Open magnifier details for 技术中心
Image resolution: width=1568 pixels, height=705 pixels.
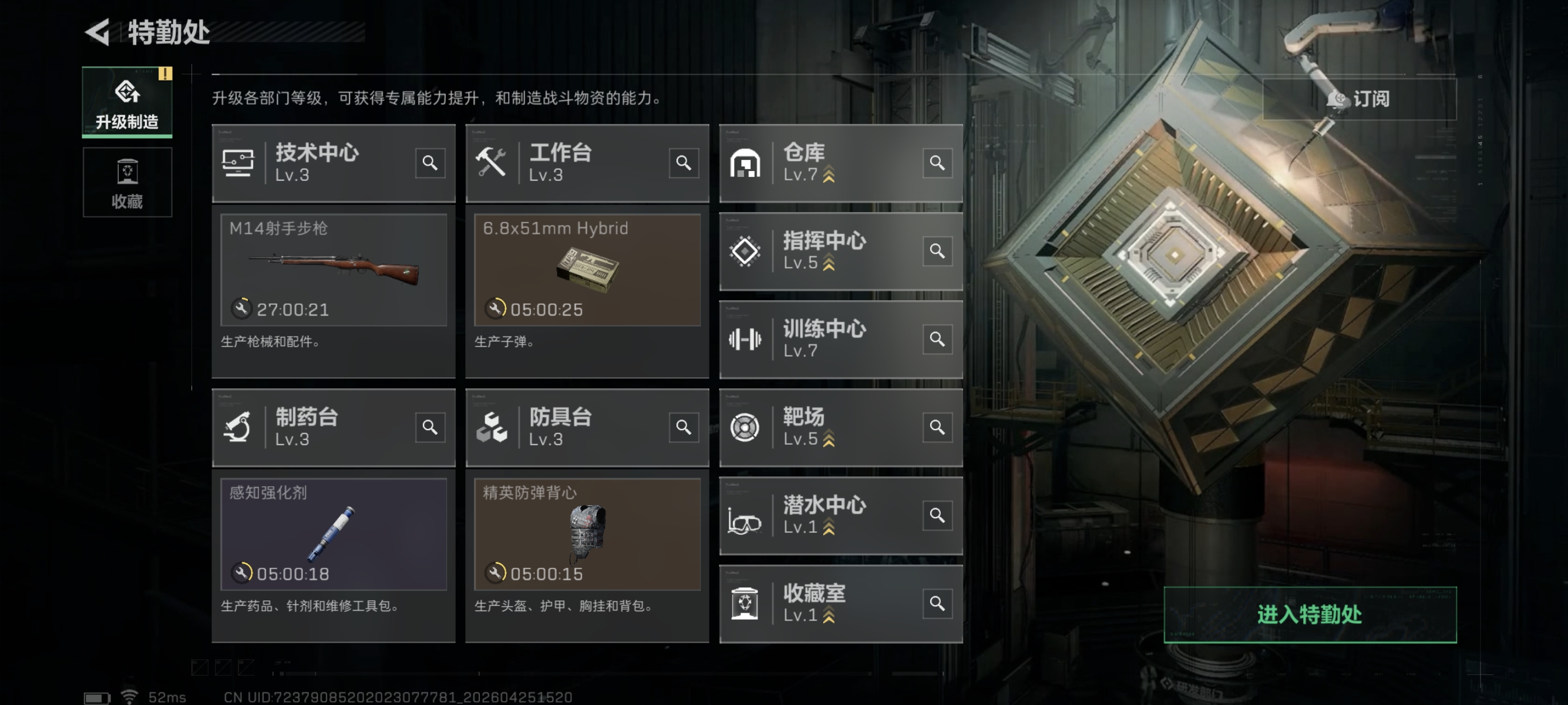(430, 163)
